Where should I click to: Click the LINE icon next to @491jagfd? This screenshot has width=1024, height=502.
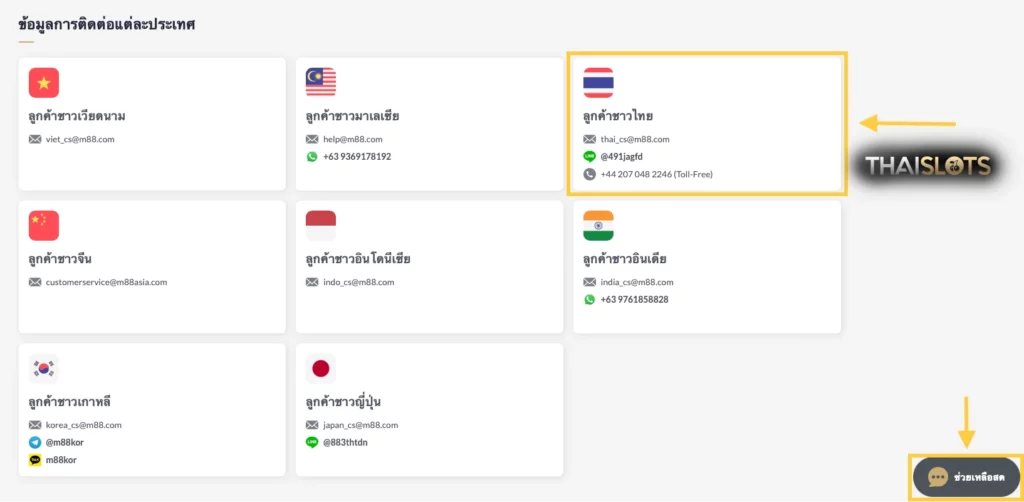[x=590, y=157]
